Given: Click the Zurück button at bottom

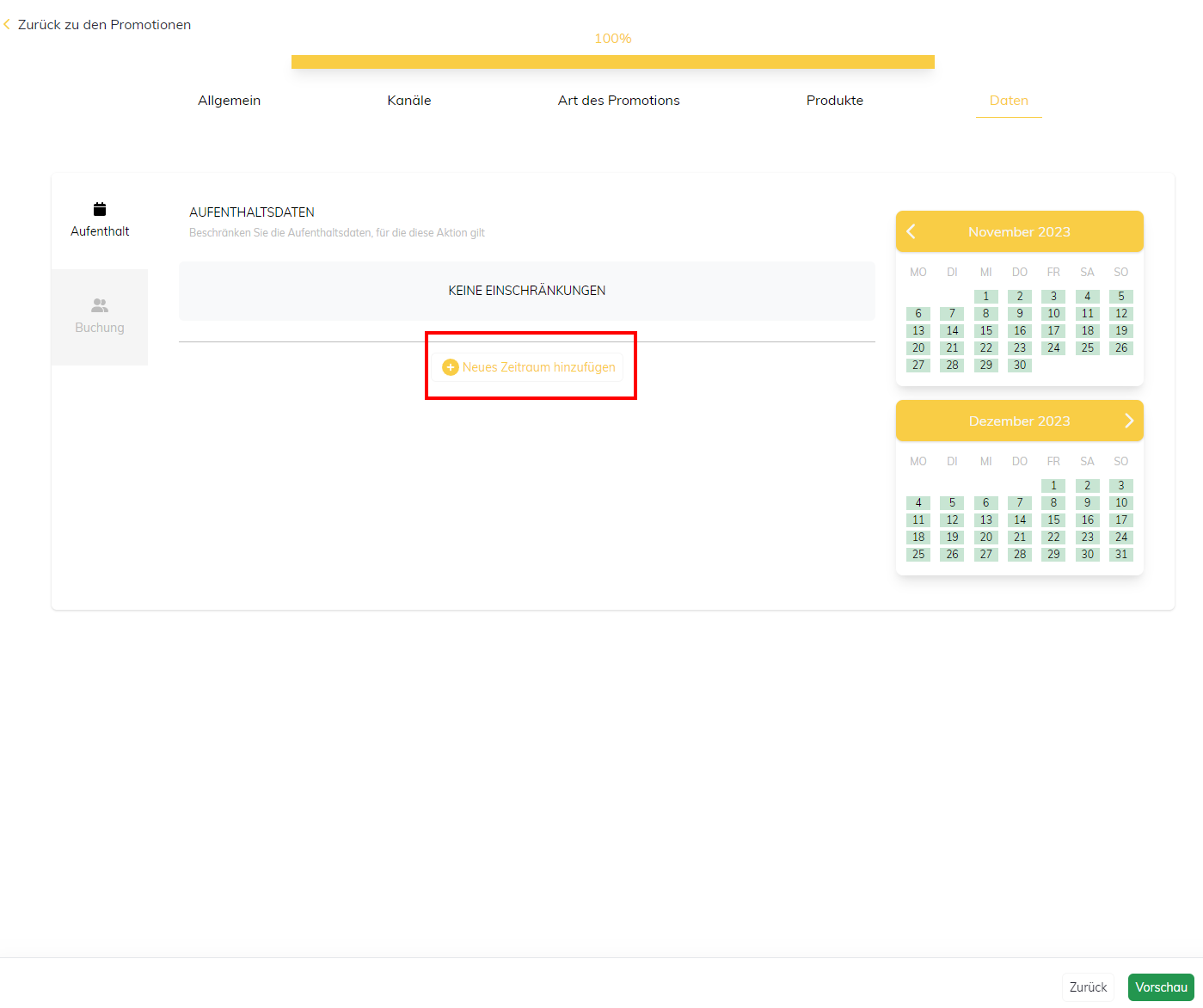Looking at the screenshot, I should [1088, 987].
